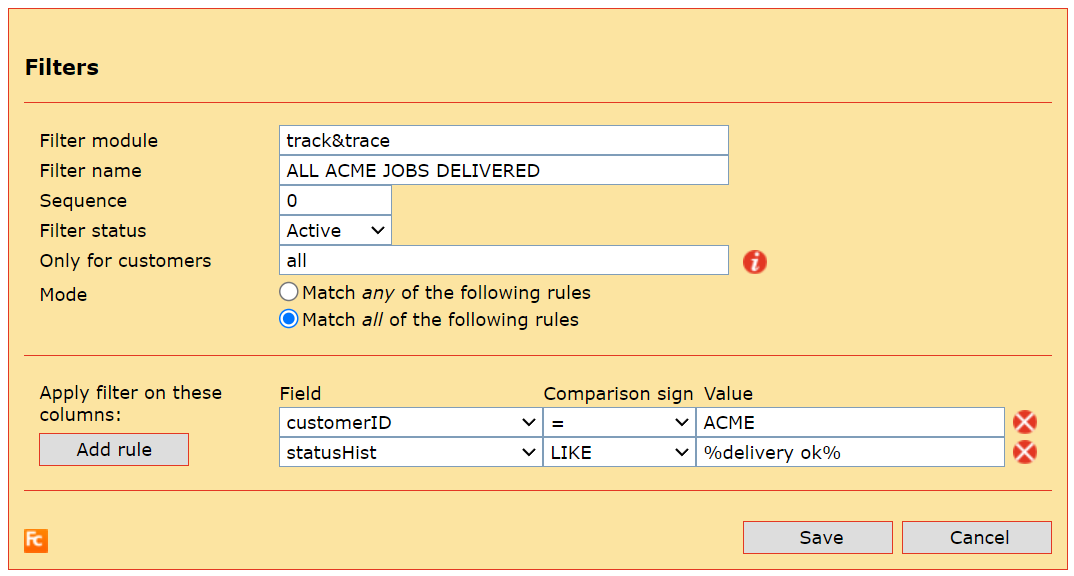Image resolution: width=1074 pixels, height=576 pixels.
Task: Click the orange Fc logo icon
Action: tap(36, 540)
